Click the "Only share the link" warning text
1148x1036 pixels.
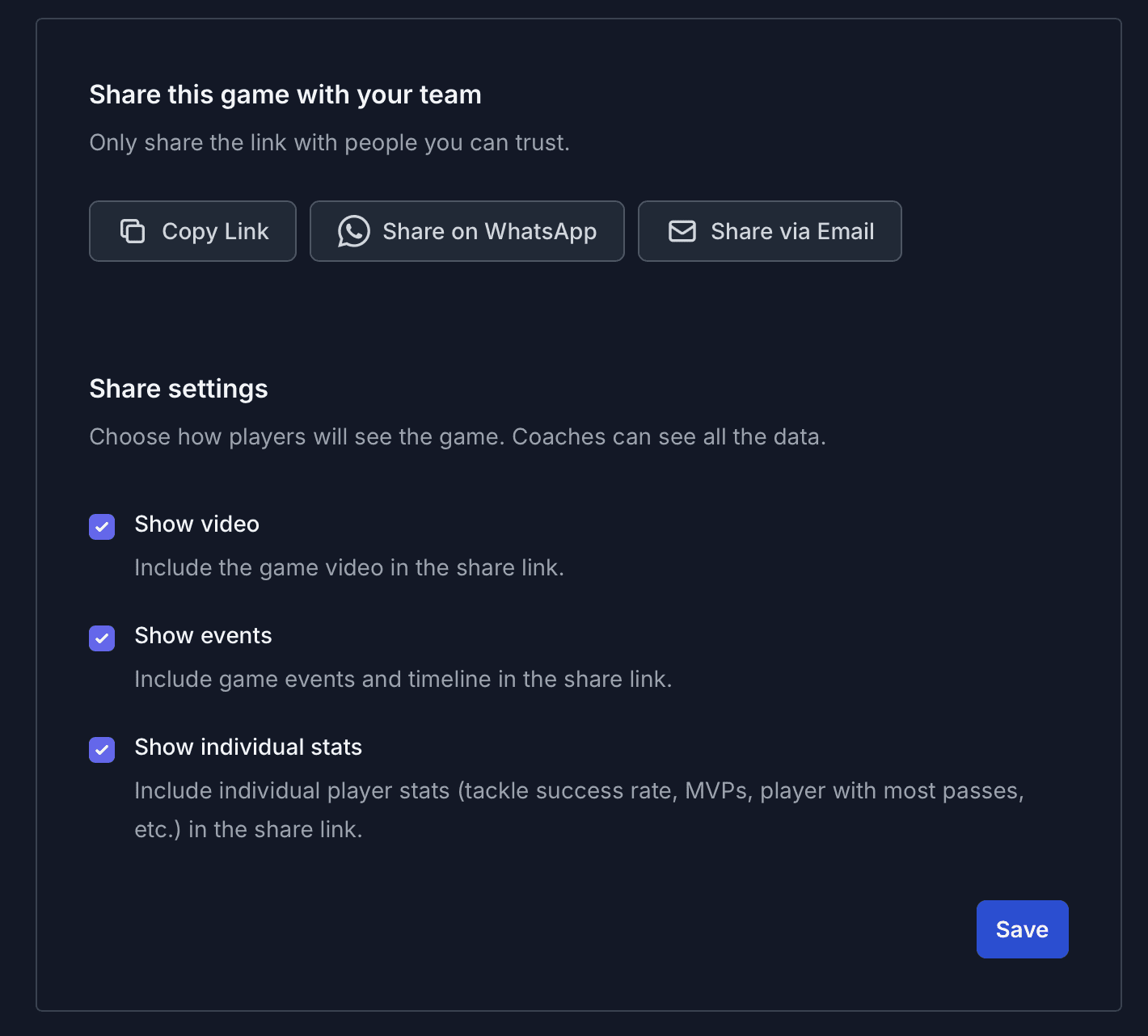point(330,143)
